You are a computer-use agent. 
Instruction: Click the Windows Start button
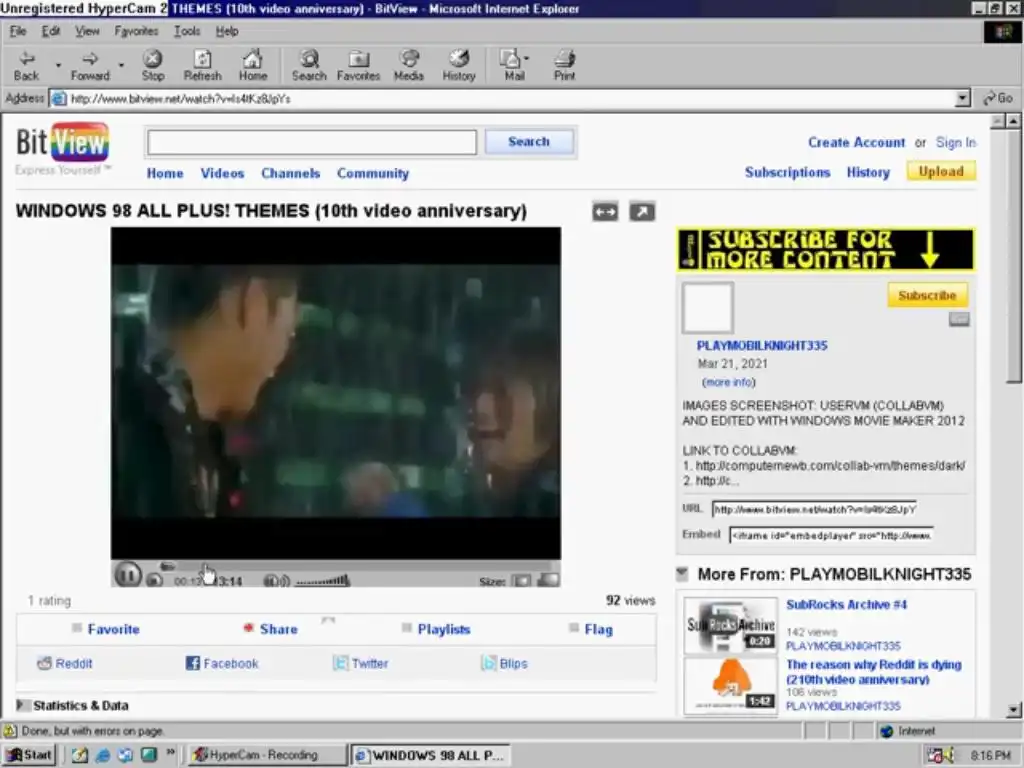pos(29,755)
